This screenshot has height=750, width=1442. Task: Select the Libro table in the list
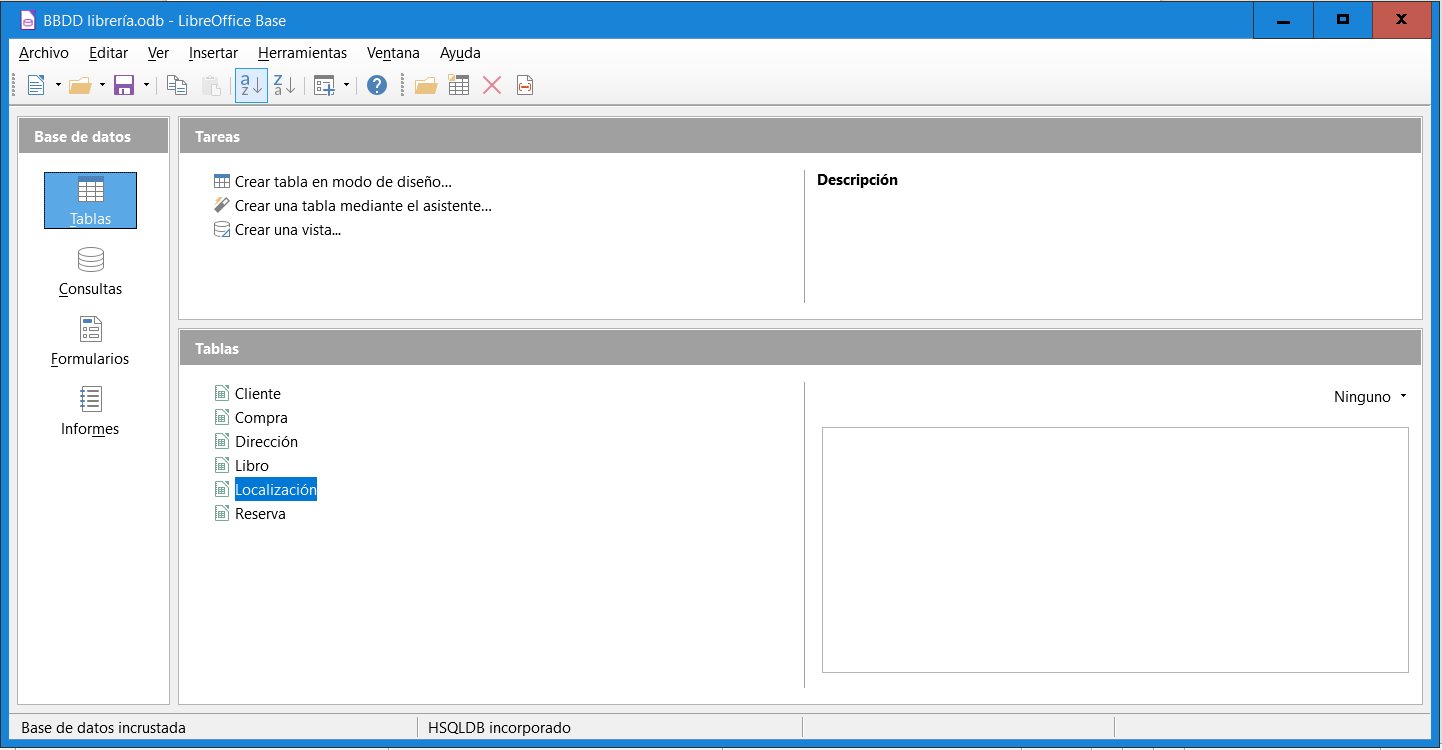pos(251,466)
